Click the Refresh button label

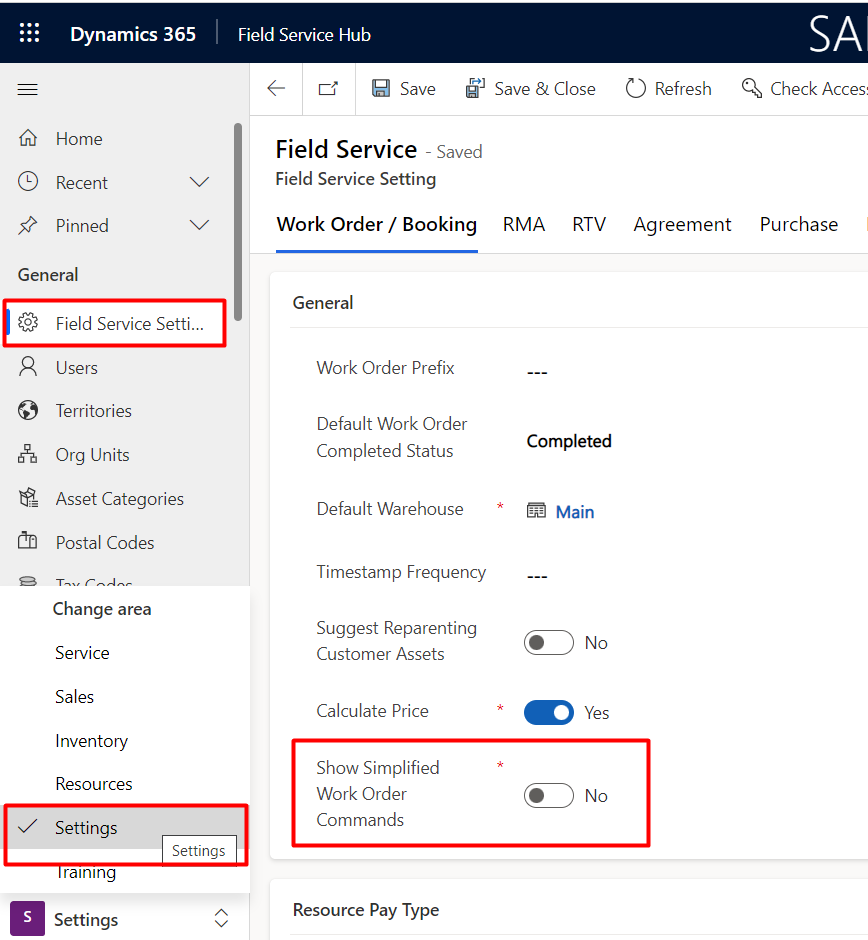click(683, 89)
